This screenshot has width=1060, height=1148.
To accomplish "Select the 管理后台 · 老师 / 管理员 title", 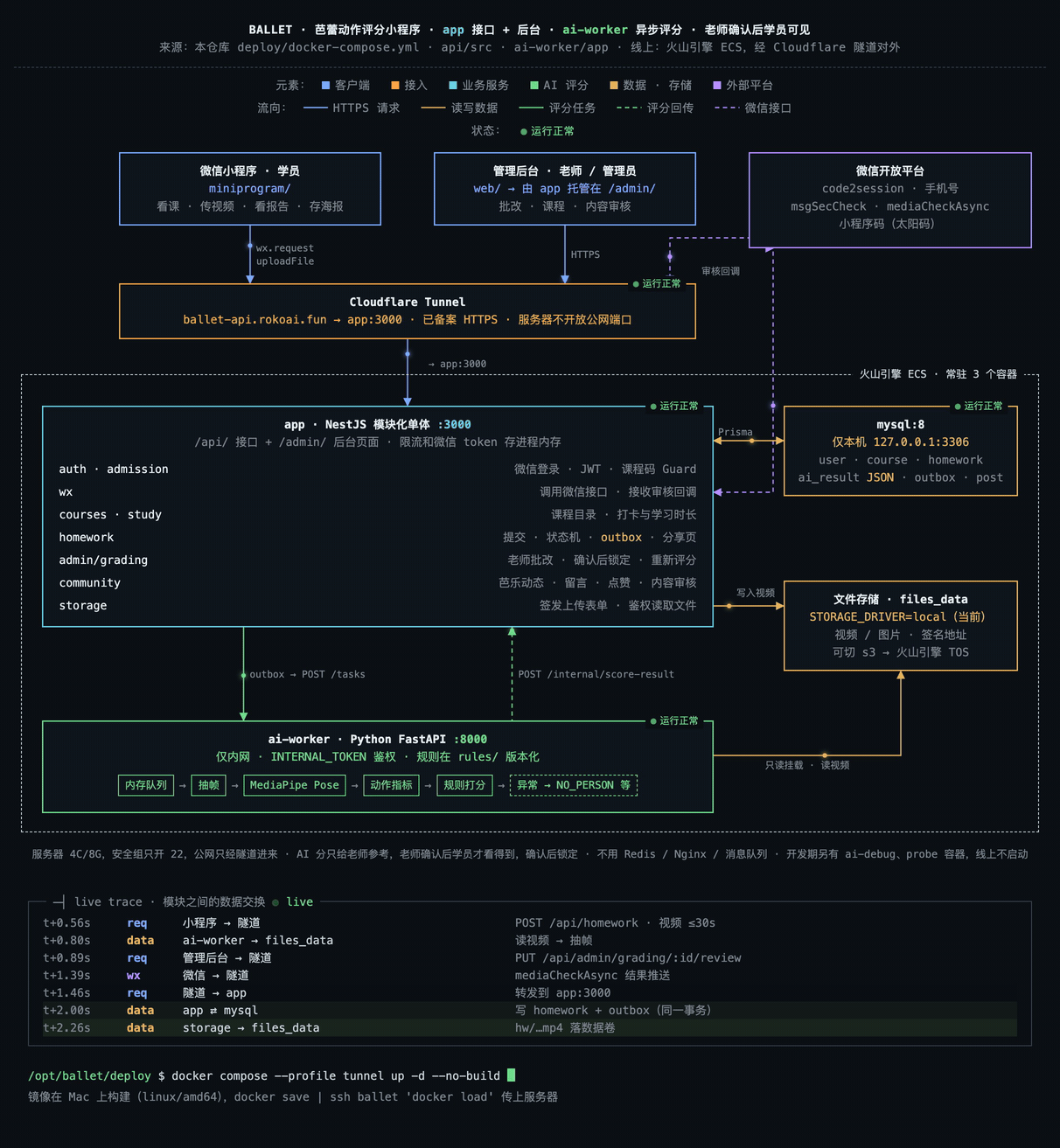I will coord(565,170).
